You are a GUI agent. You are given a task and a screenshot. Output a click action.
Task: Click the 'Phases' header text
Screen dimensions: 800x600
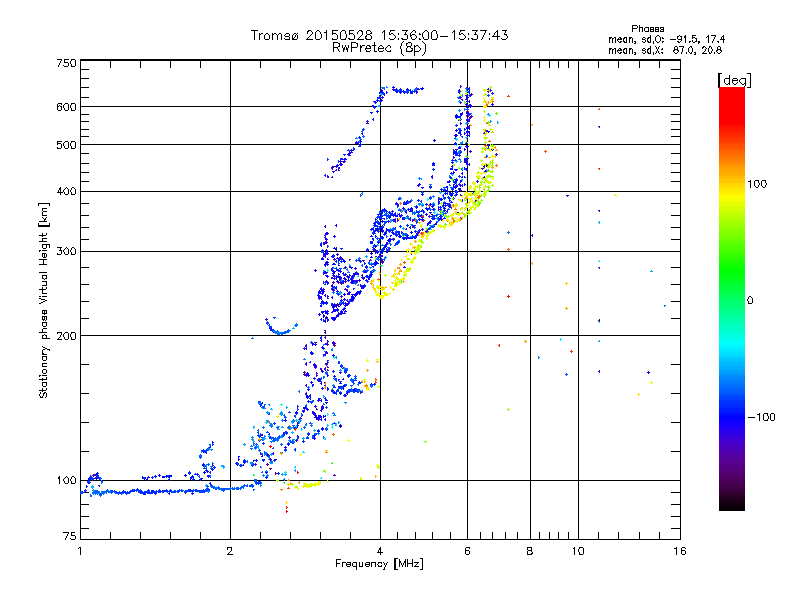click(x=647, y=29)
